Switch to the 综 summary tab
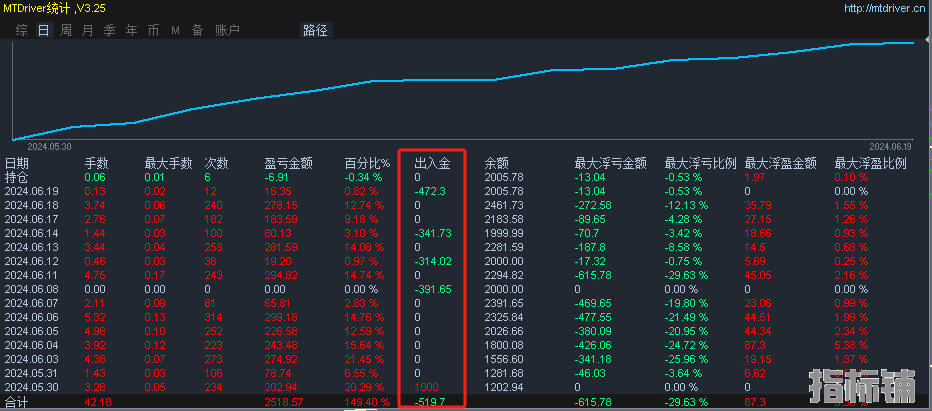 (21, 30)
